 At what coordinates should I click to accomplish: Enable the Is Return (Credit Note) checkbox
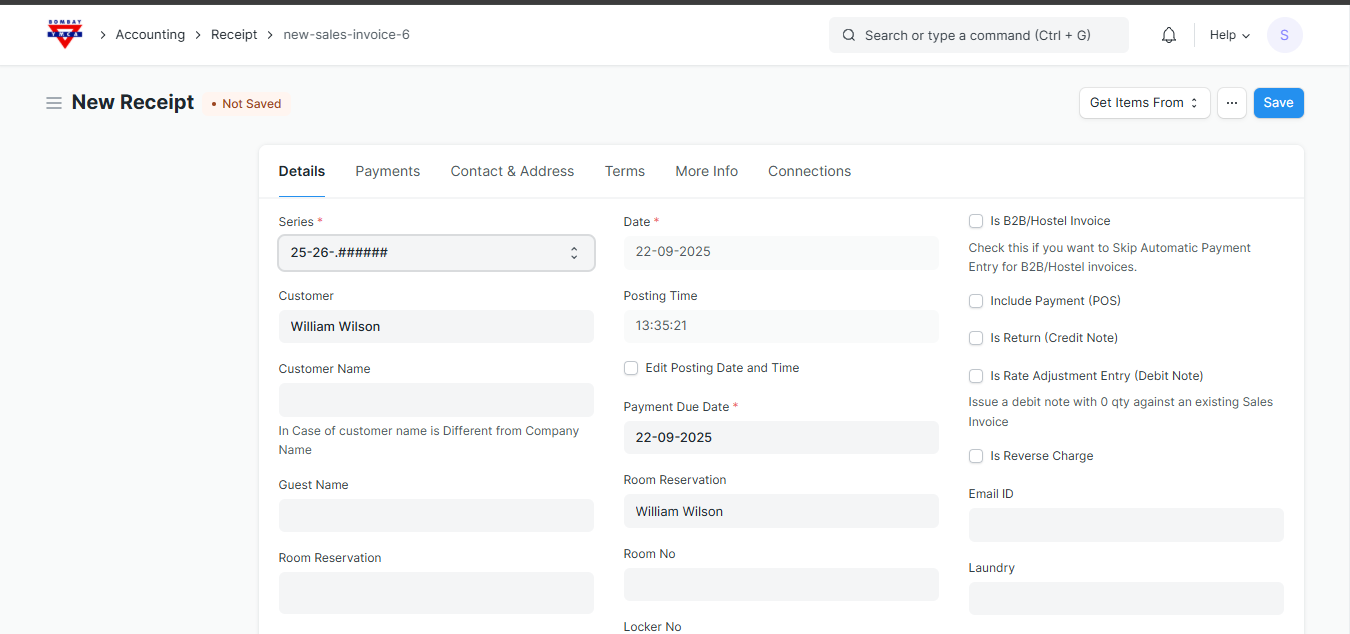pyautogui.click(x=976, y=338)
